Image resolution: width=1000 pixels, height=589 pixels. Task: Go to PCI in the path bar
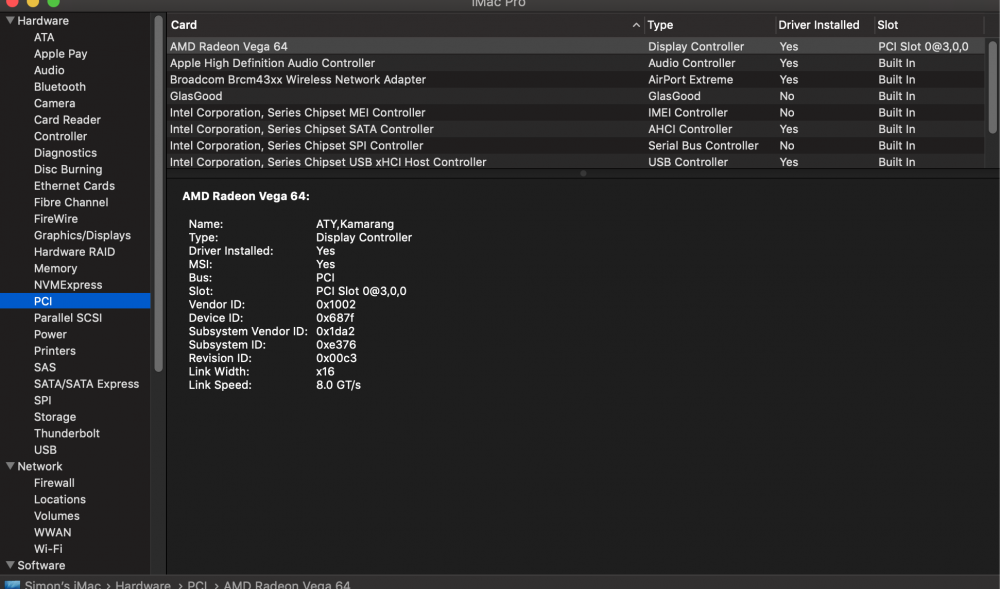click(197, 585)
